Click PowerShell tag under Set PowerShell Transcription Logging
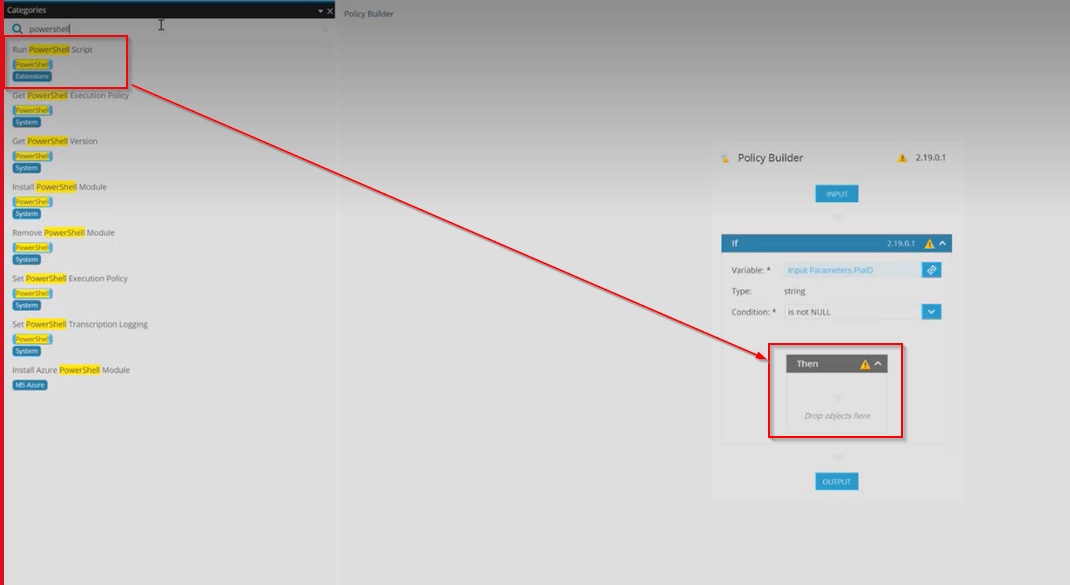 [x=32, y=339]
